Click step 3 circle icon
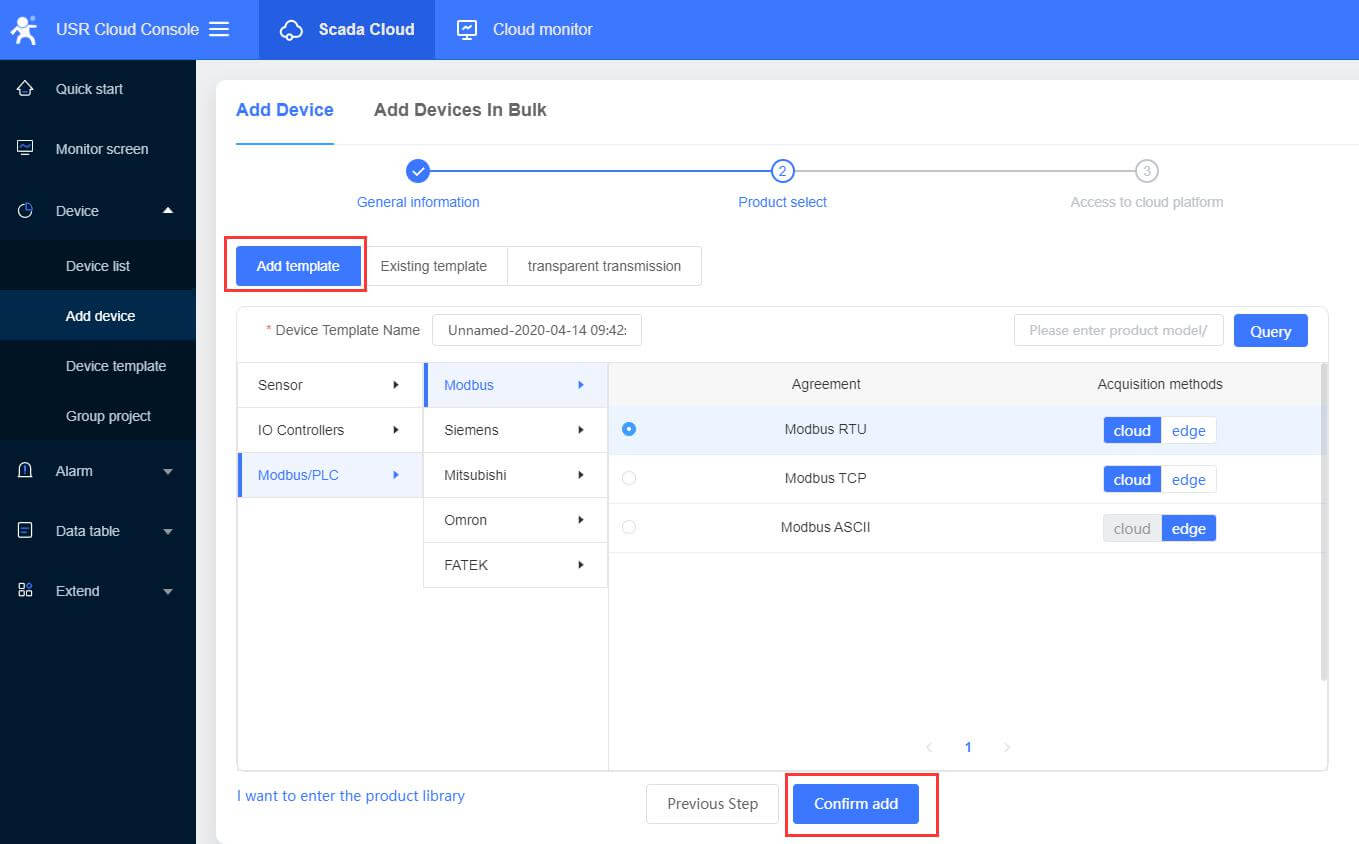 1147,171
